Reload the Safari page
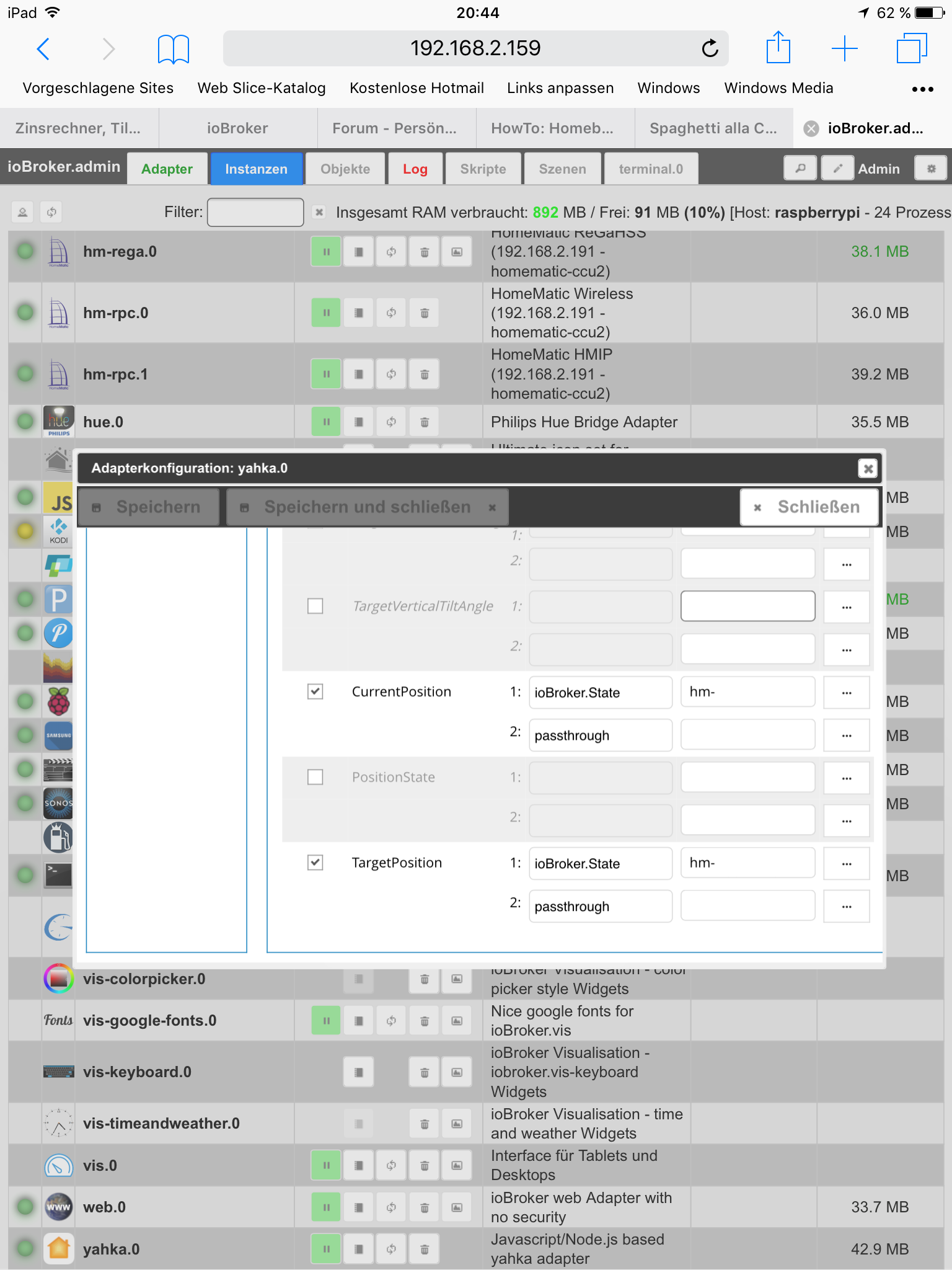952x1270 pixels. [x=710, y=48]
